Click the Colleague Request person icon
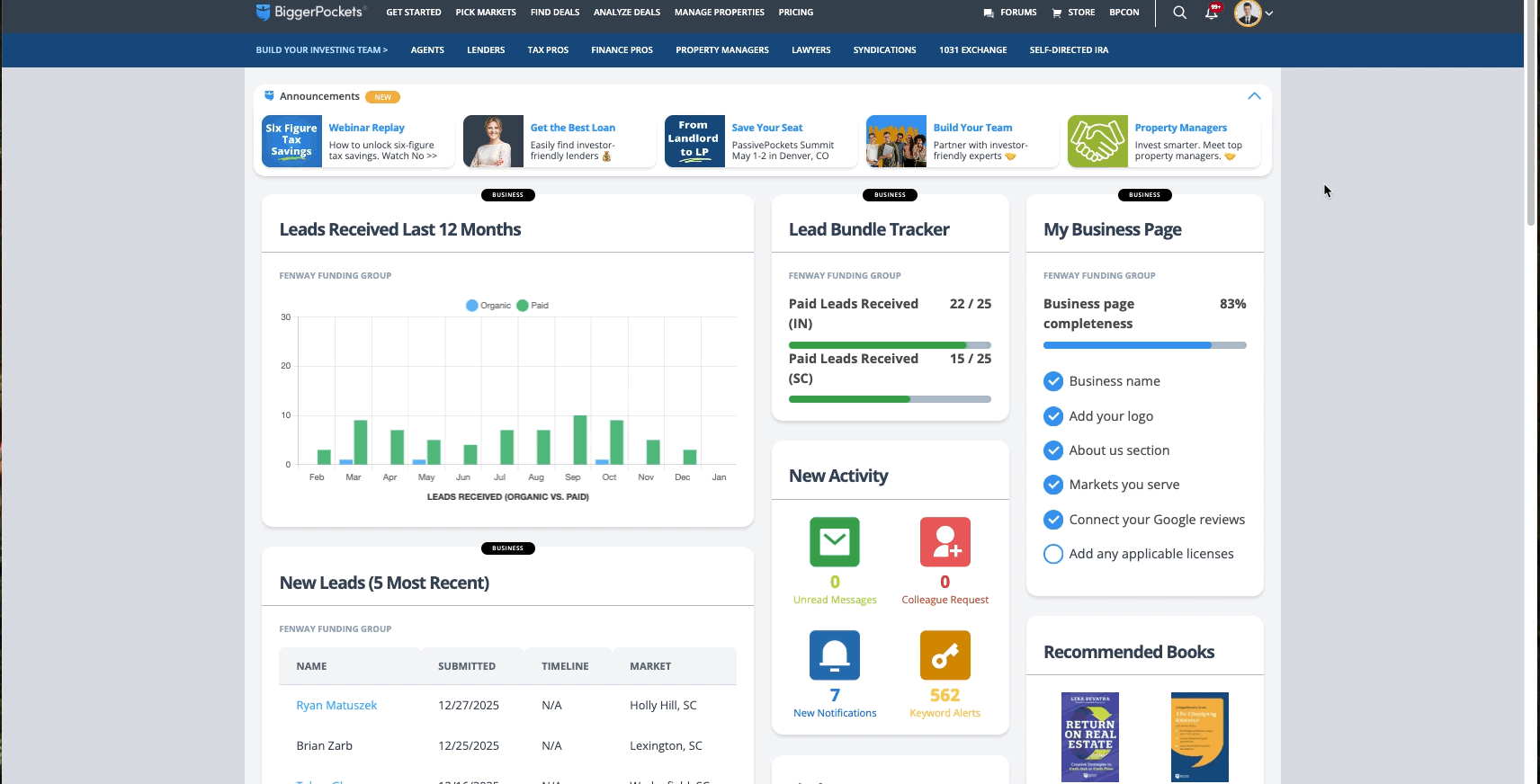 [945, 542]
